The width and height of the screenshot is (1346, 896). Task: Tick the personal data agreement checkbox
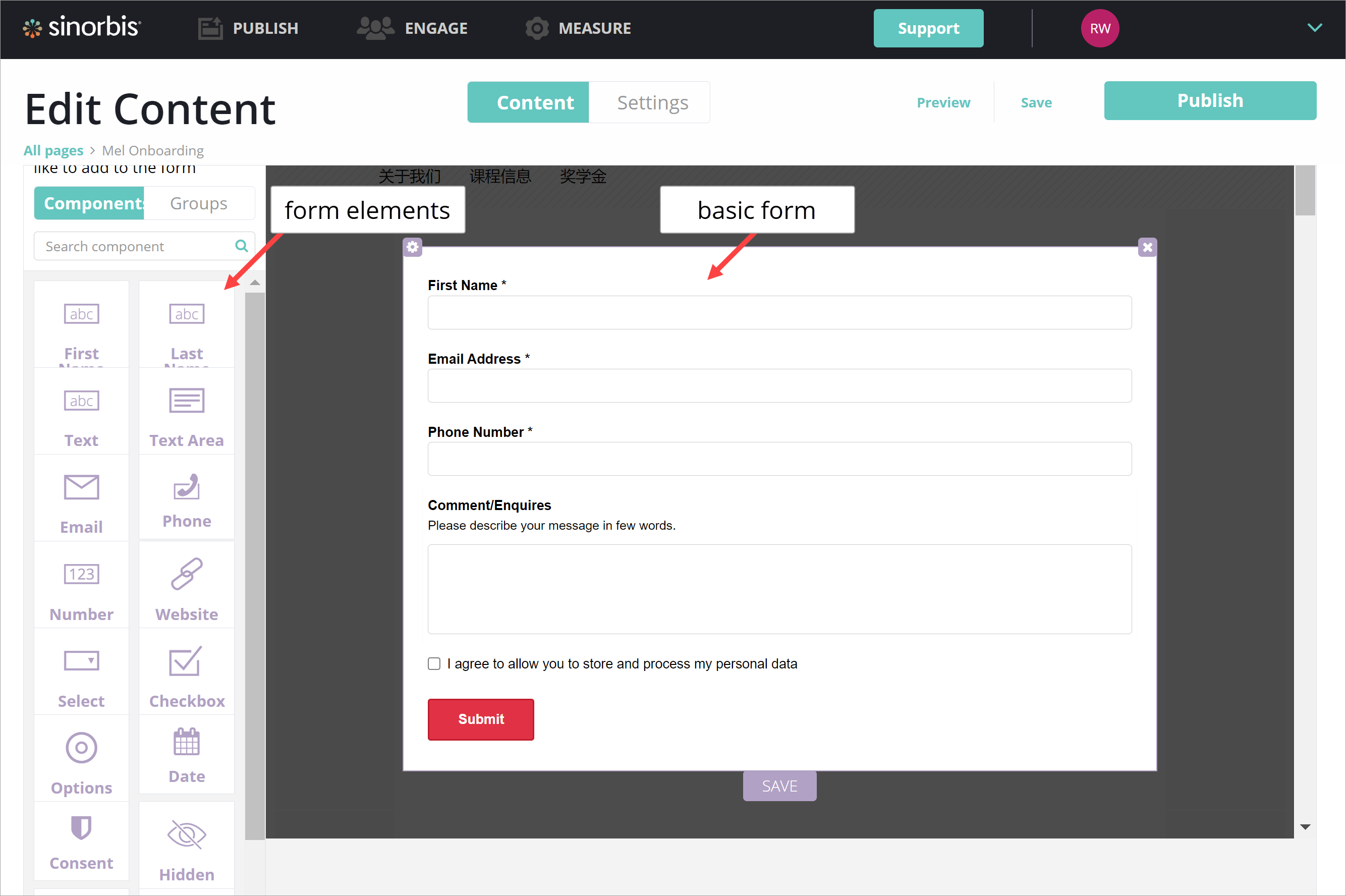tap(434, 663)
